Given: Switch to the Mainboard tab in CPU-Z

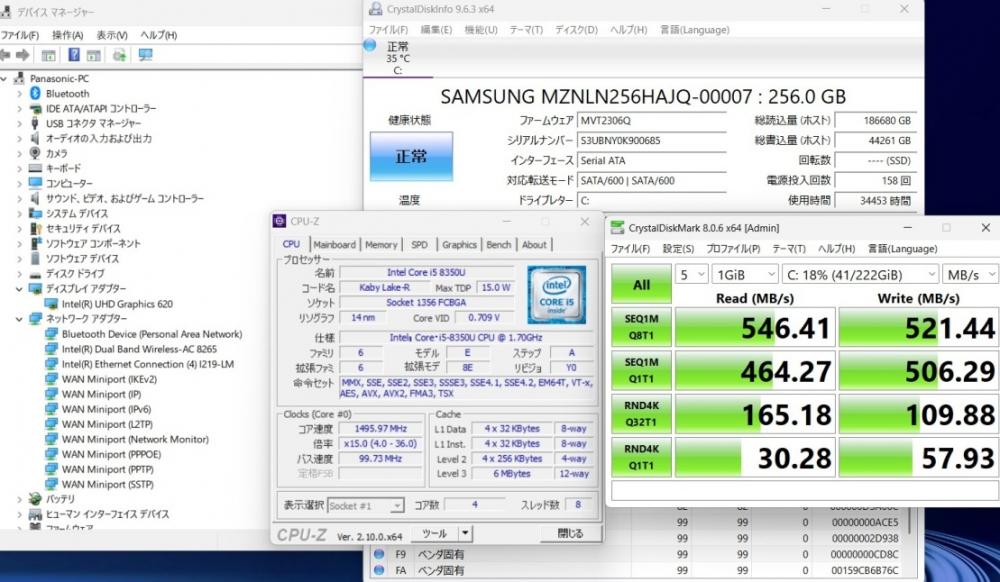Looking at the screenshot, I should point(335,244).
